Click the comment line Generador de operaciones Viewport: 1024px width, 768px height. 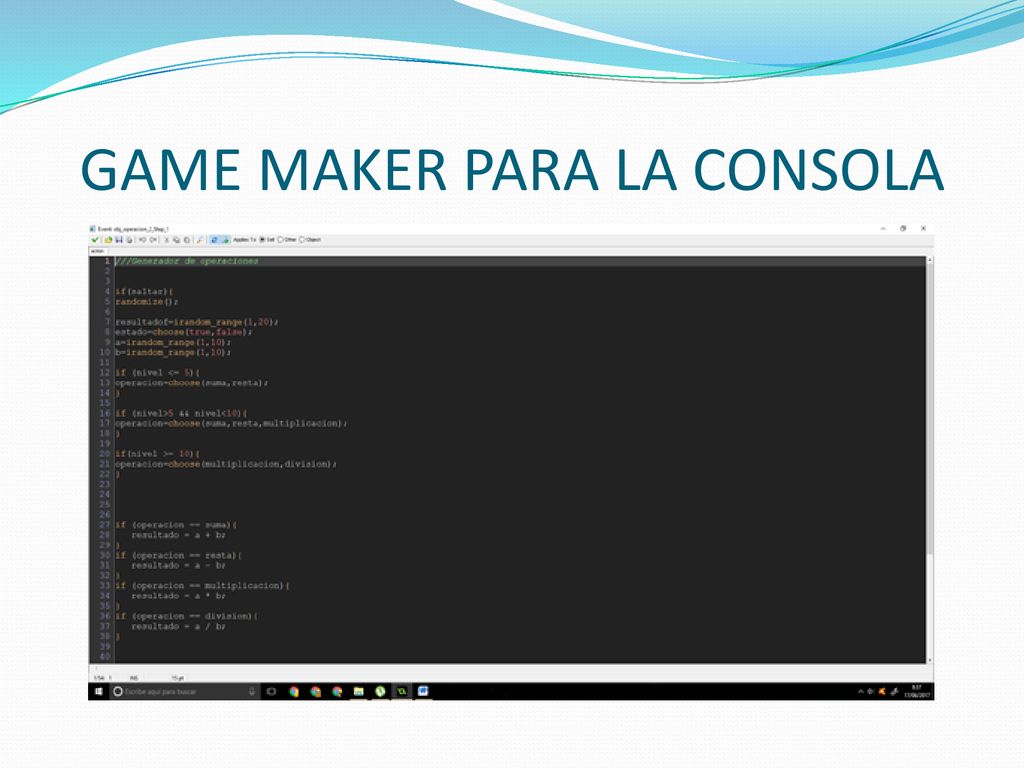pyautogui.click(x=187, y=261)
